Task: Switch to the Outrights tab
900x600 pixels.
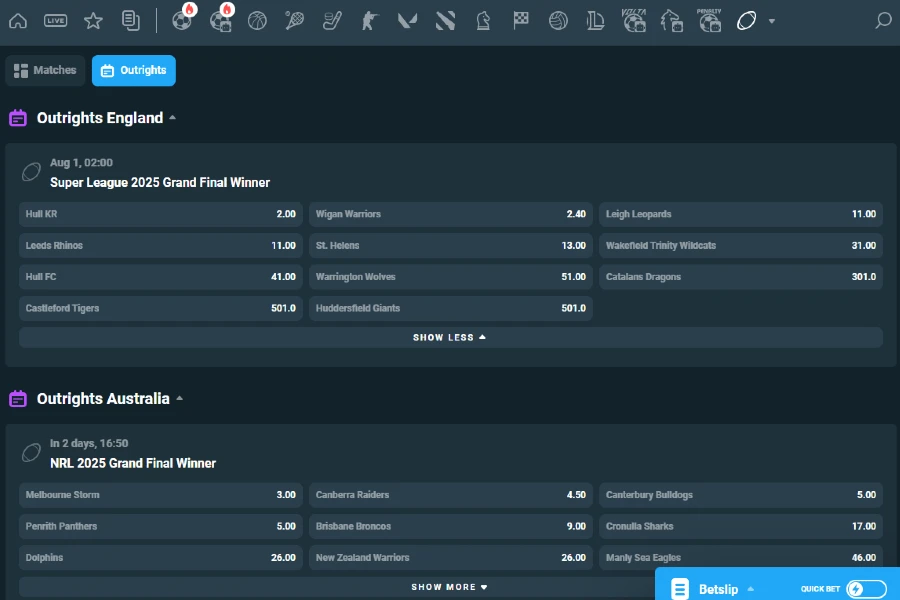Action: (x=133, y=70)
